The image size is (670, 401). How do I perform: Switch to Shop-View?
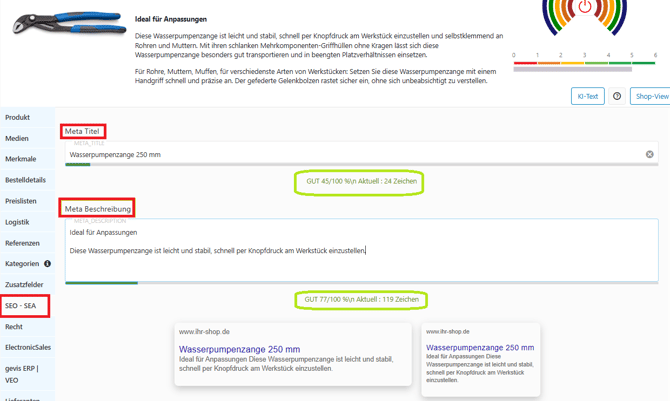point(651,96)
